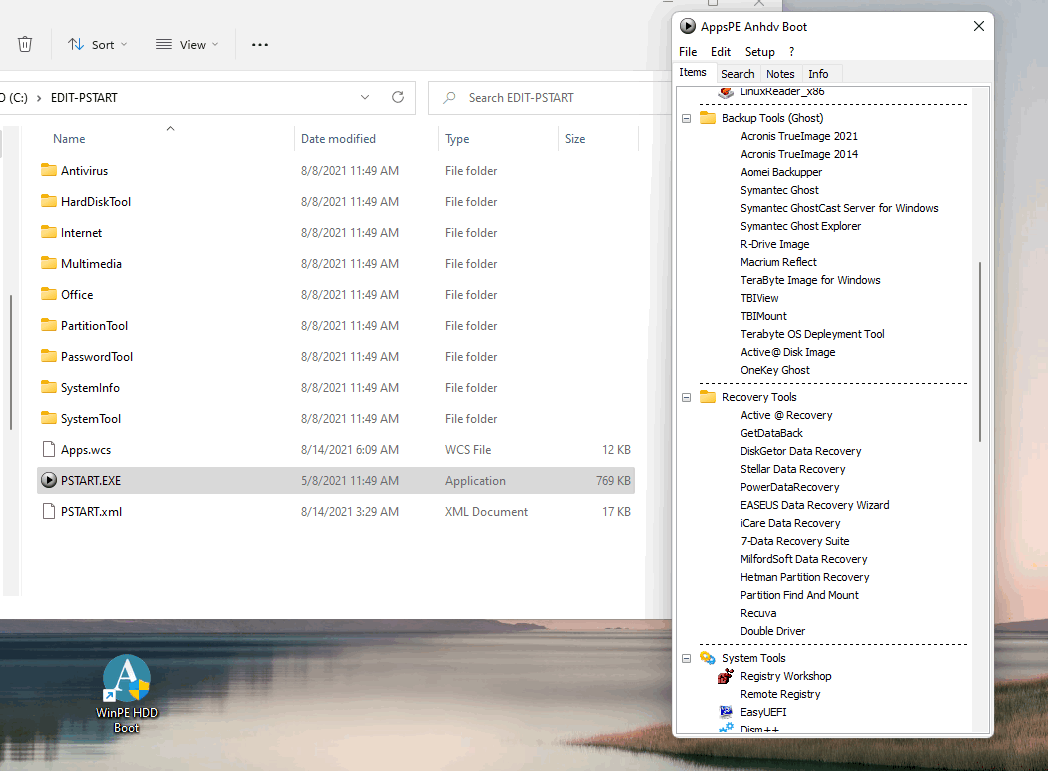Image resolution: width=1048 pixels, height=771 pixels.
Task: Click the "XML Document" type cell
Action: pos(487,512)
